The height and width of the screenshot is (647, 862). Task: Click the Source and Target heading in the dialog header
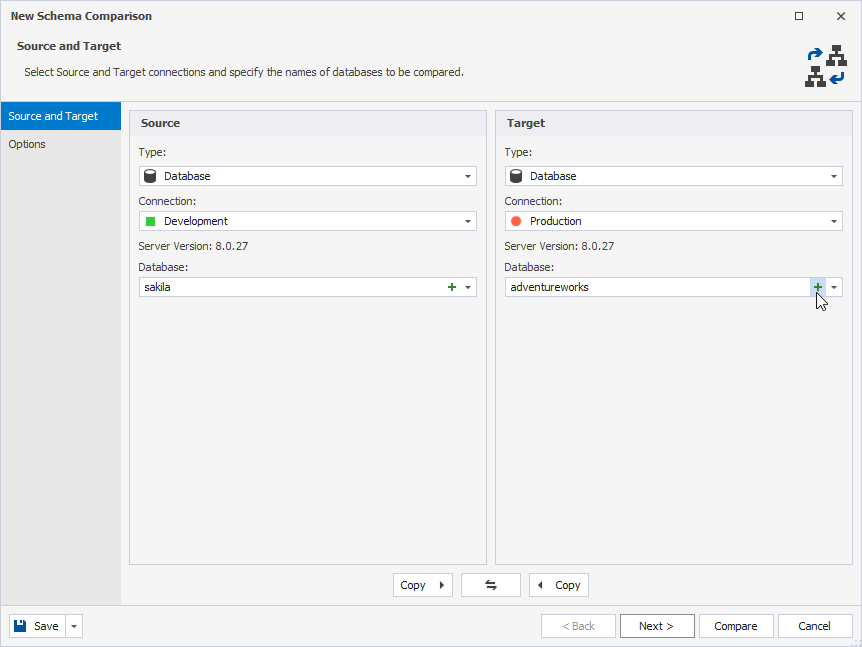point(69,46)
